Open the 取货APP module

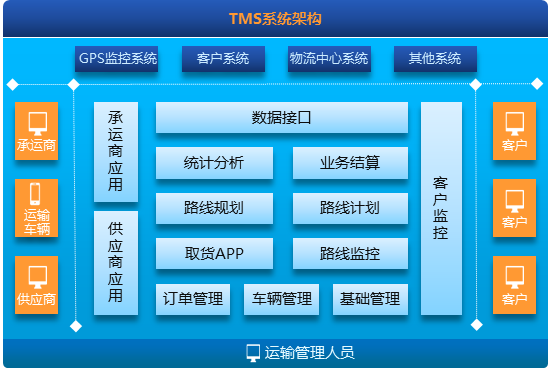[x=214, y=253]
